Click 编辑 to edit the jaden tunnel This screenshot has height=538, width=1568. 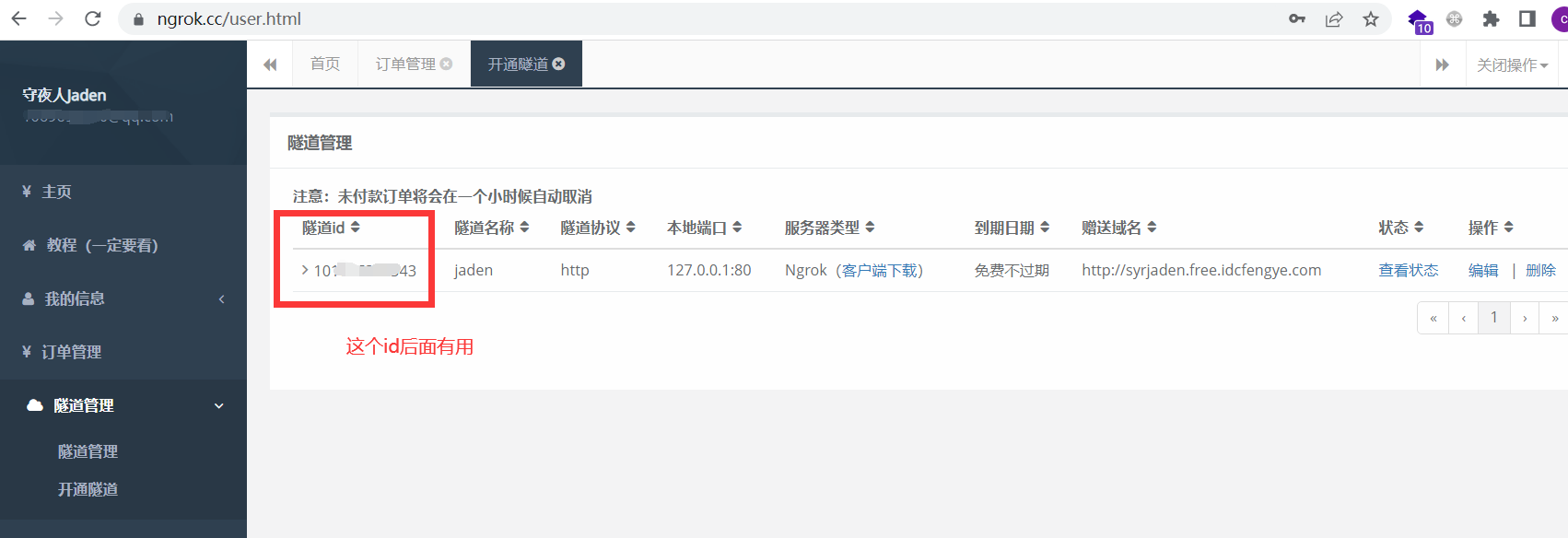[1482, 270]
